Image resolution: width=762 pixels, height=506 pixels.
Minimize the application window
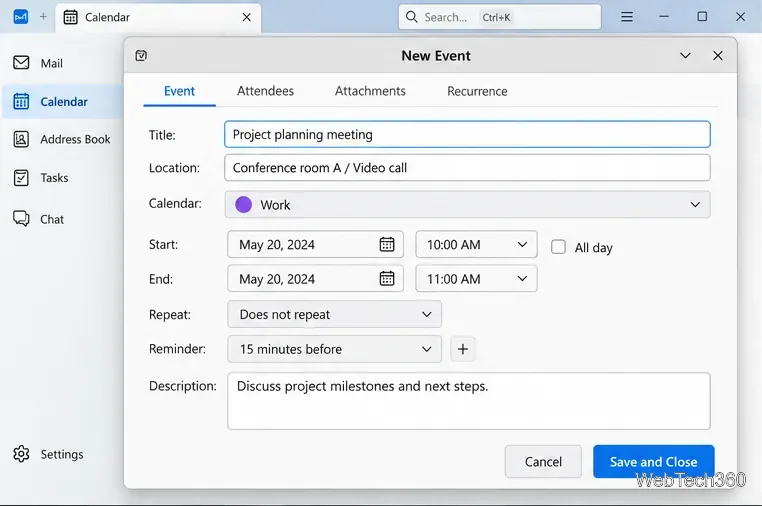pyautogui.click(x=664, y=17)
